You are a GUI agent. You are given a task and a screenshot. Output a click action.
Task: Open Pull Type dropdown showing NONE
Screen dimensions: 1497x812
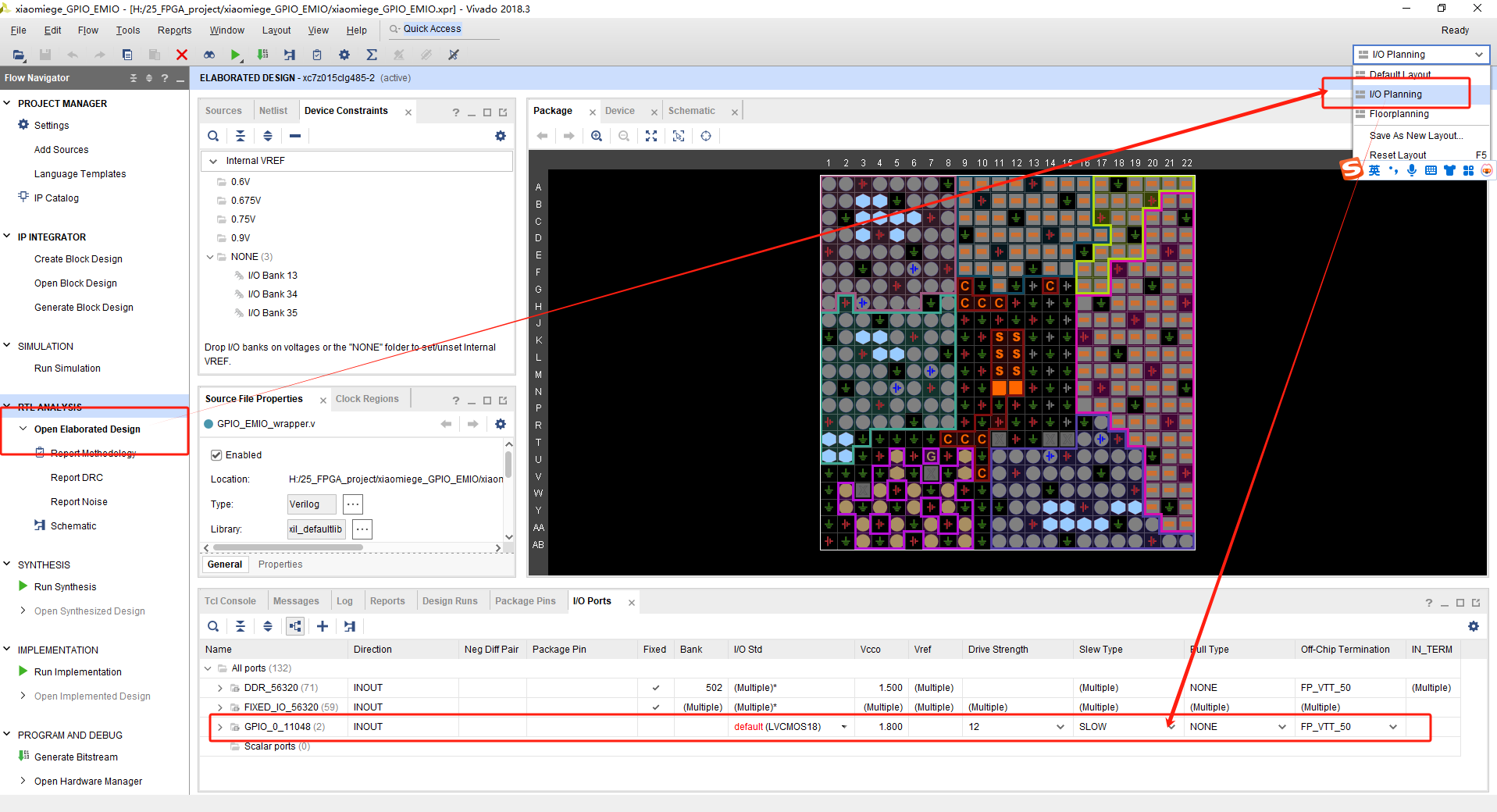(1282, 727)
